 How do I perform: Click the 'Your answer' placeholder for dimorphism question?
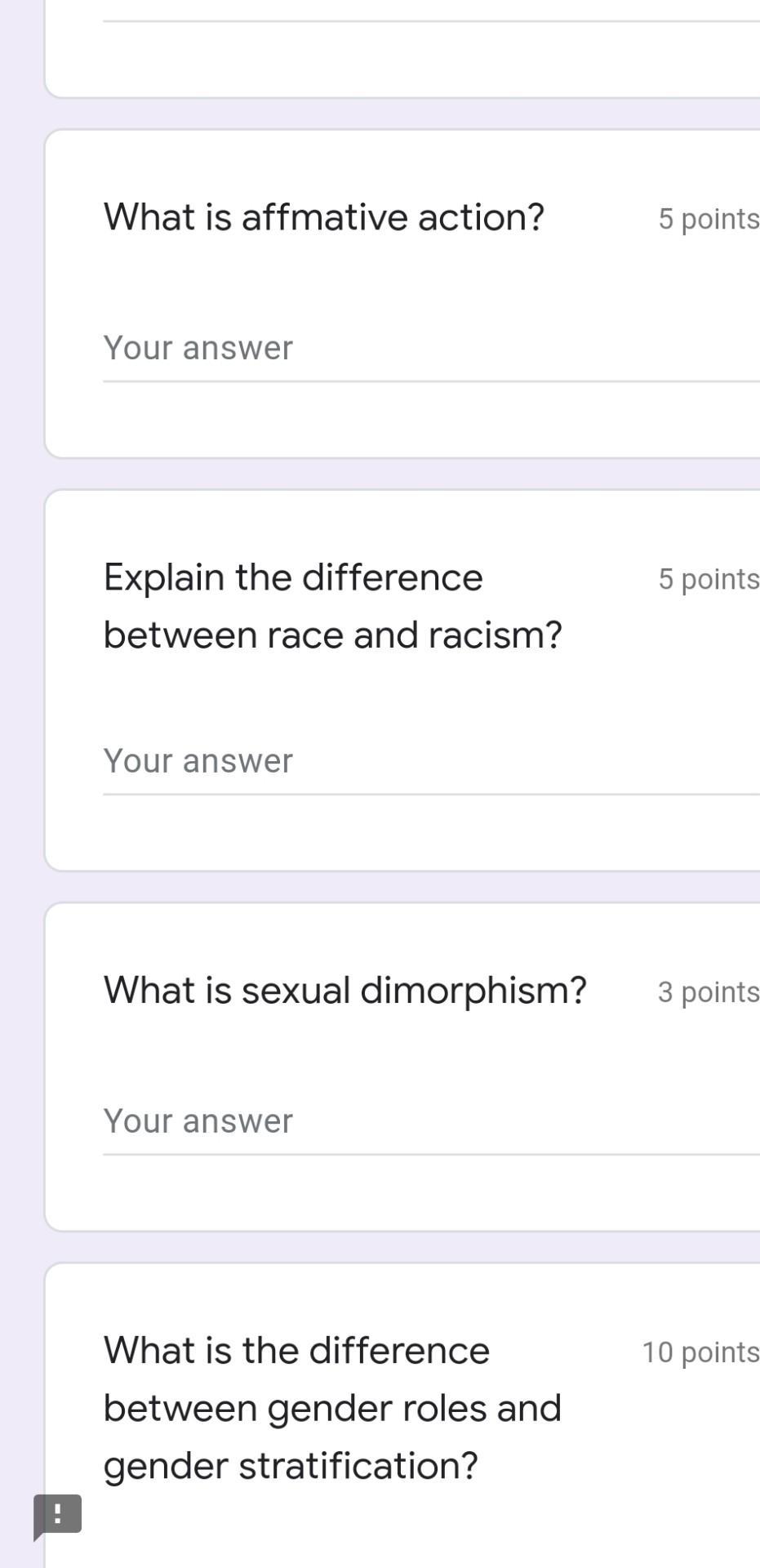(x=198, y=1120)
